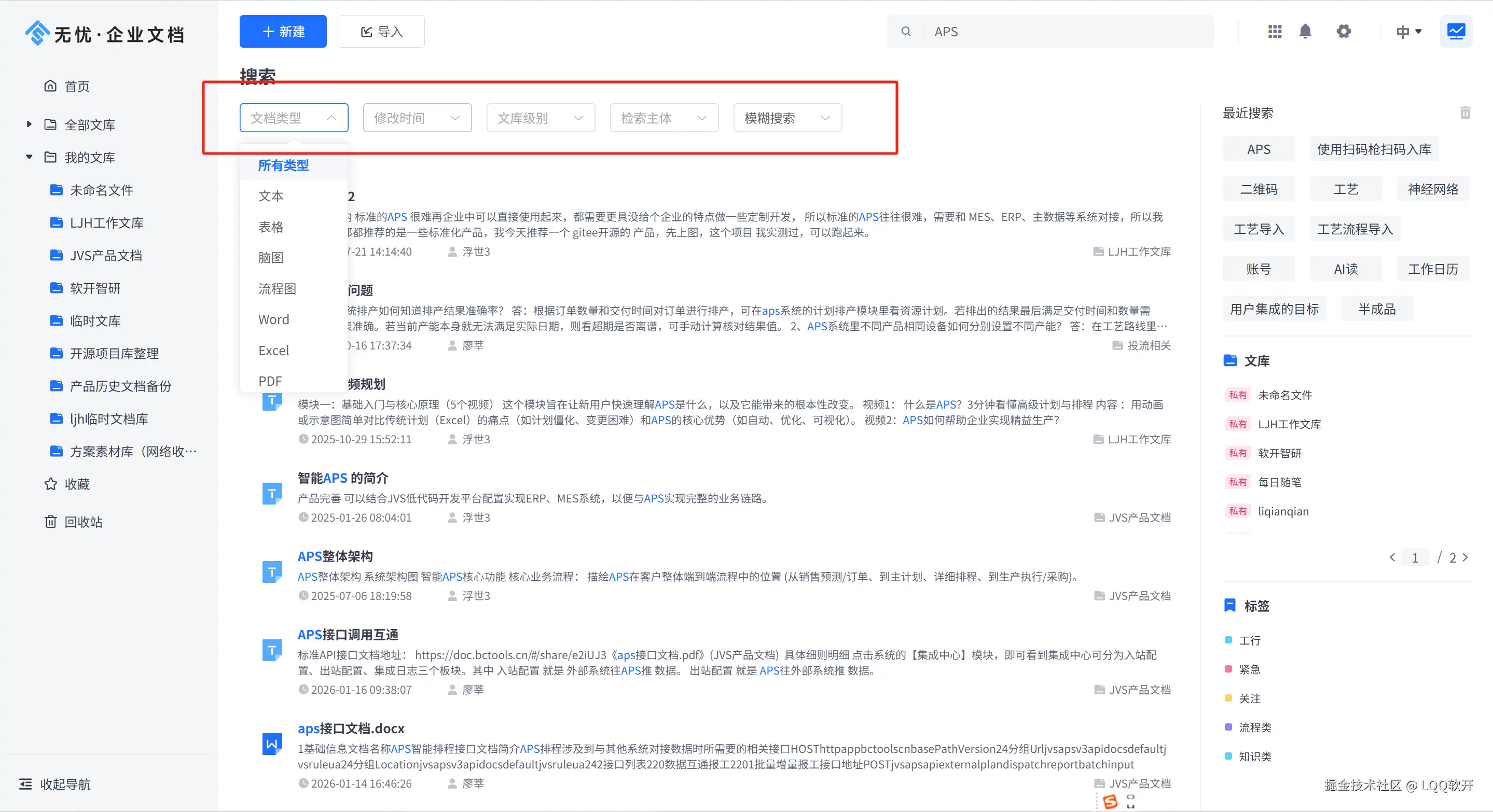Open 收藏 favorites with star icon
Viewport: 1493px width, 812px height.
[x=76, y=484]
